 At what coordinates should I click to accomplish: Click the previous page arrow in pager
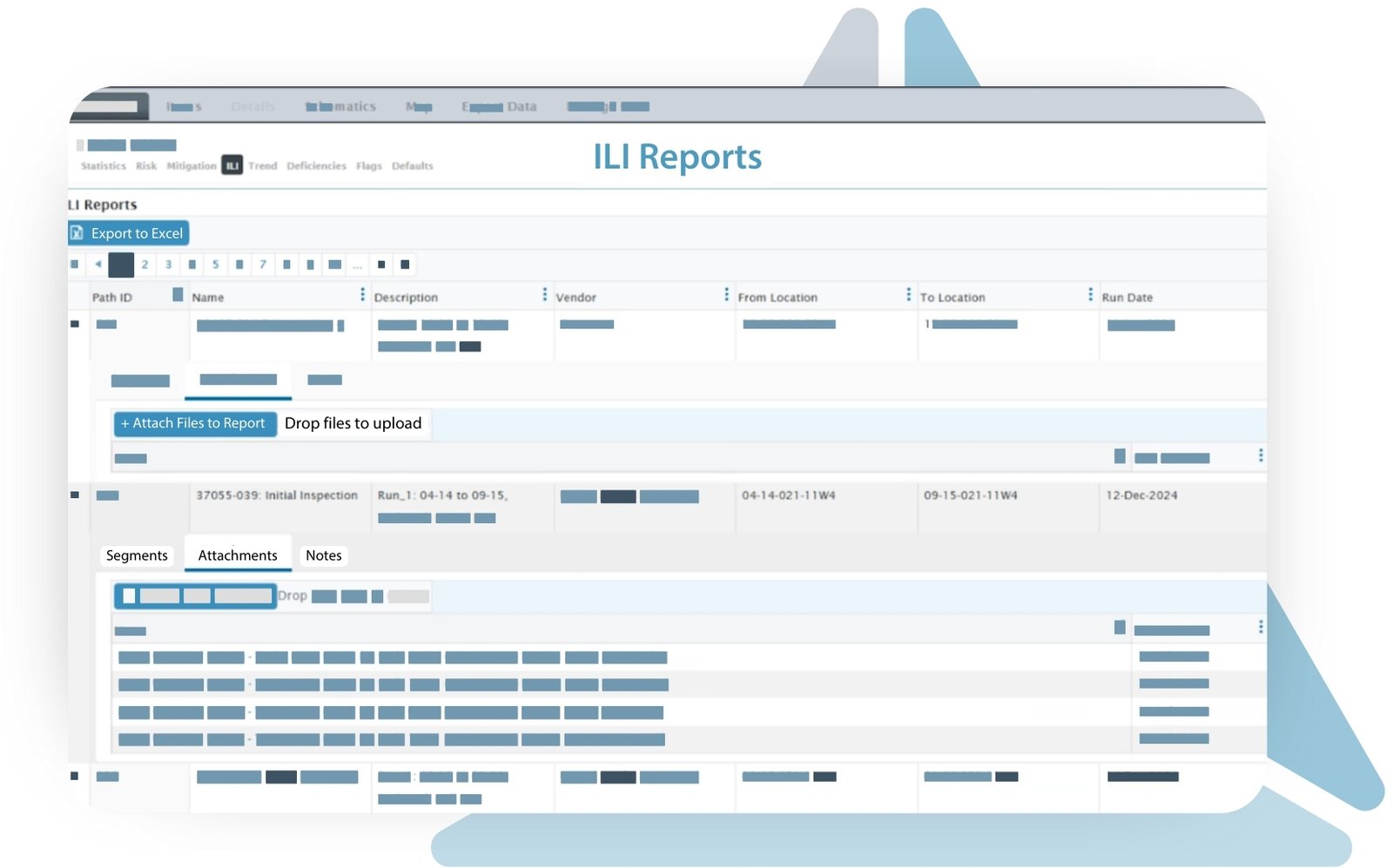[98, 264]
